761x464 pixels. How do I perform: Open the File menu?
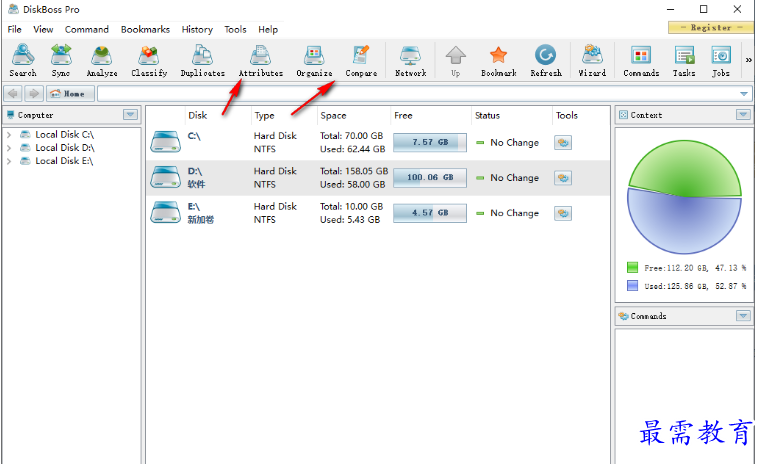pyautogui.click(x=15, y=29)
